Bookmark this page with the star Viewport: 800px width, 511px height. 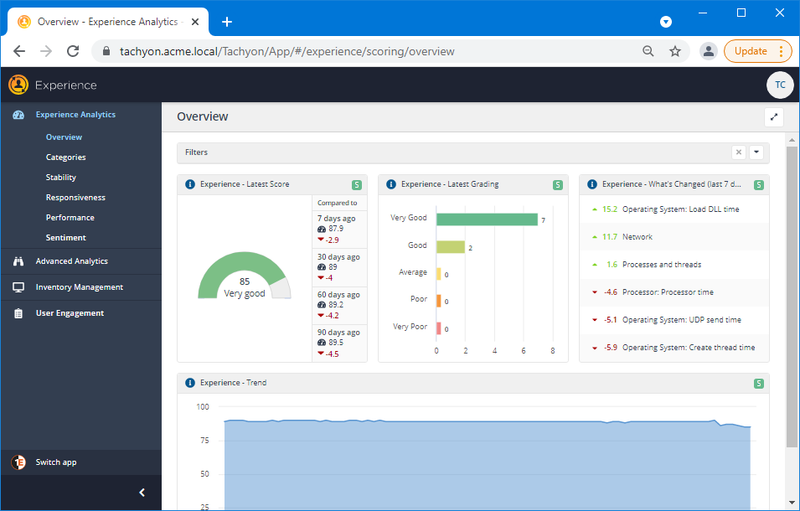[x=675, y=51]
